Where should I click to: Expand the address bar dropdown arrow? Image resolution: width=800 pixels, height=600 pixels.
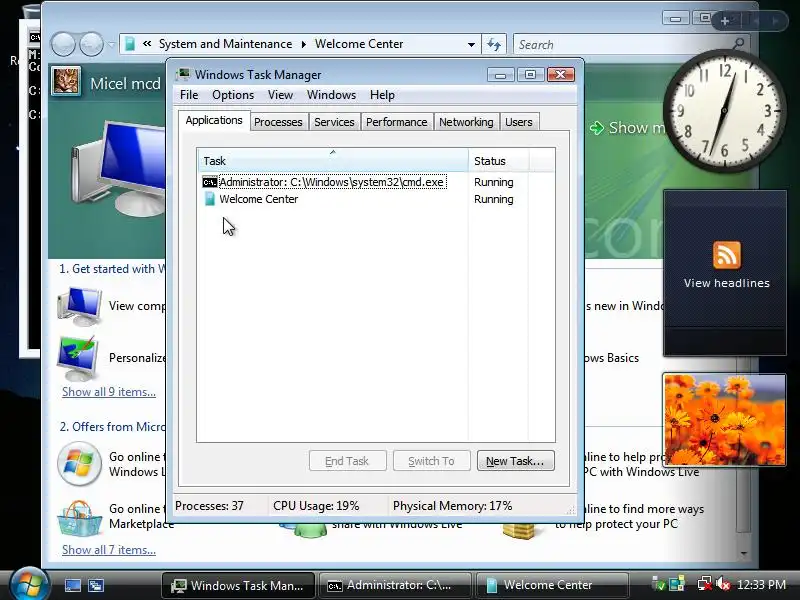(x=471, y=44)
